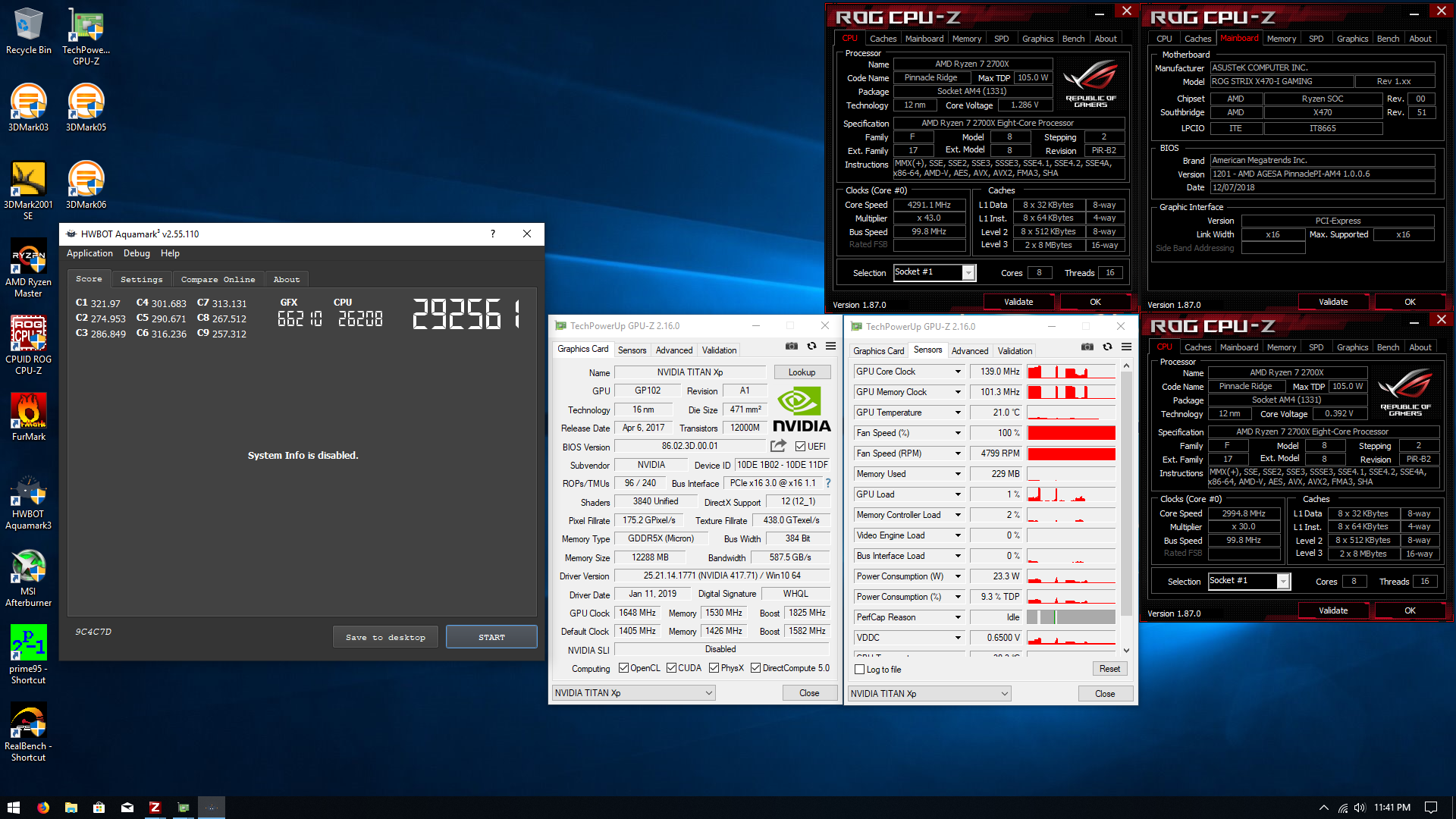The image size is (1456, 819).
Task: Open the 3DMark05 desktop shortcut
Action: click(x=86, y=108)
